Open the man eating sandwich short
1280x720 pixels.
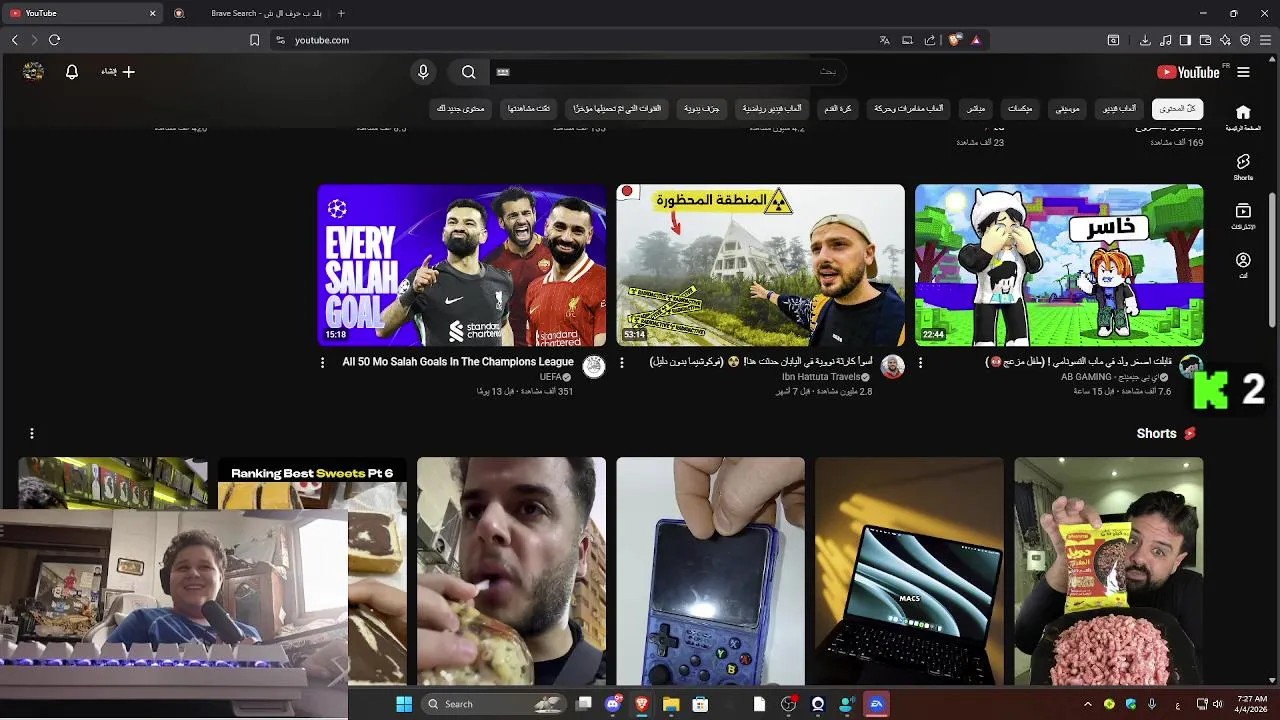click(511, 572)
